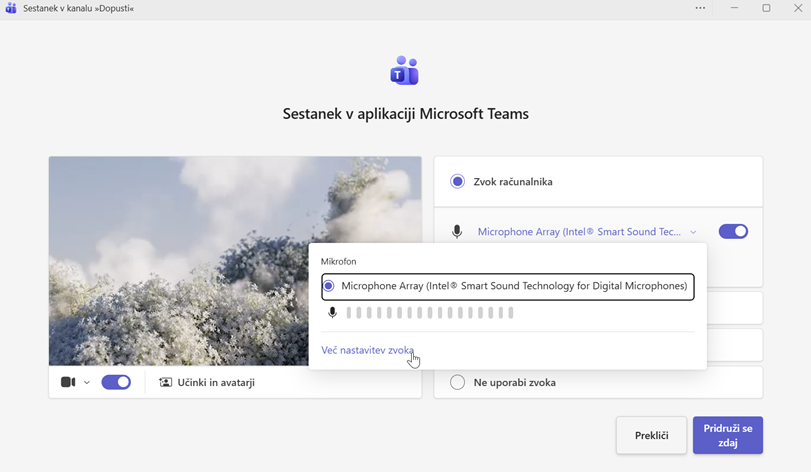Open Učinki in avatarji effects
Screen dimensions: 811x472
coord(207,382)
